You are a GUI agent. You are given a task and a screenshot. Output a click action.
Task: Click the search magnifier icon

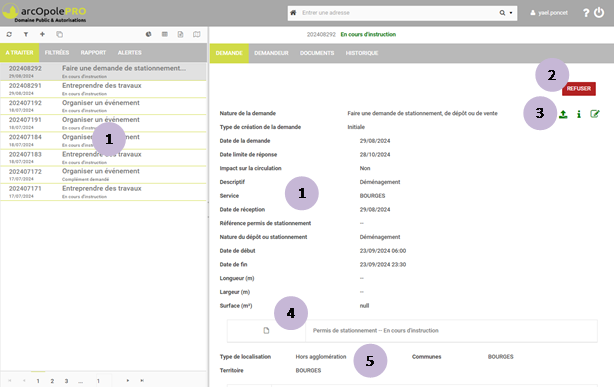click(502, 13)
